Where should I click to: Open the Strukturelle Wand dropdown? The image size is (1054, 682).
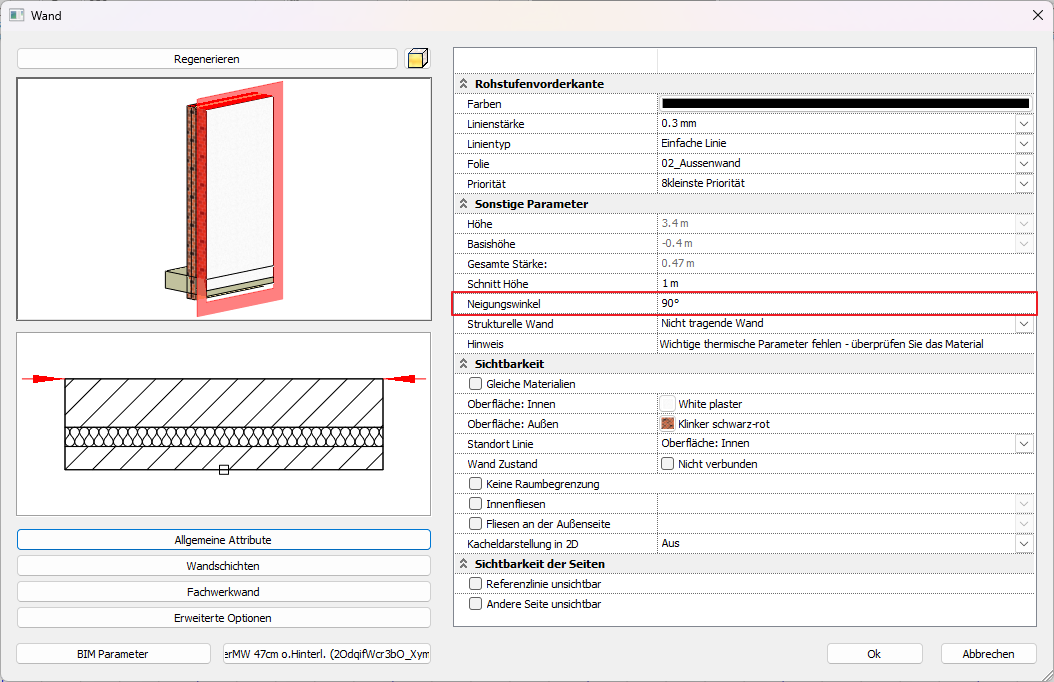pos(1024,324)
